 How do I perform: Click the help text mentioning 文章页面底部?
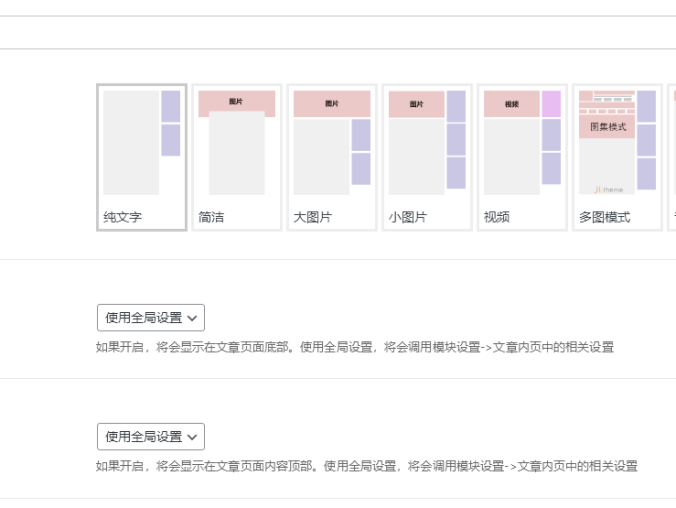click(355, 347)
